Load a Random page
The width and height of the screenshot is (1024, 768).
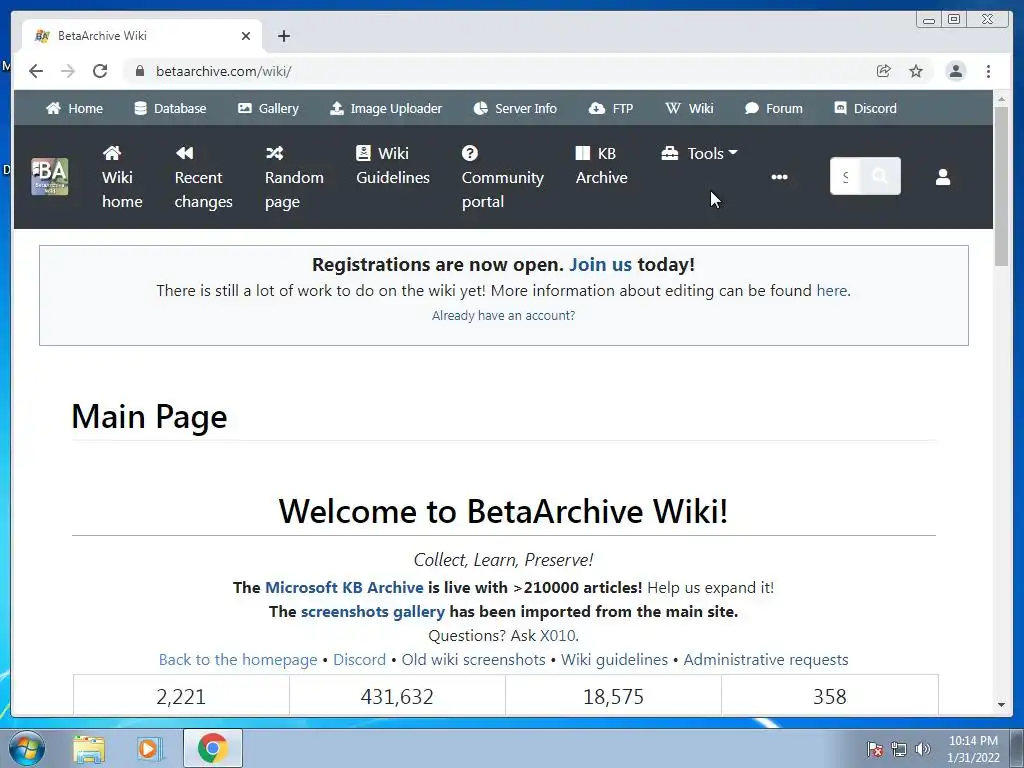coord(294,177)
